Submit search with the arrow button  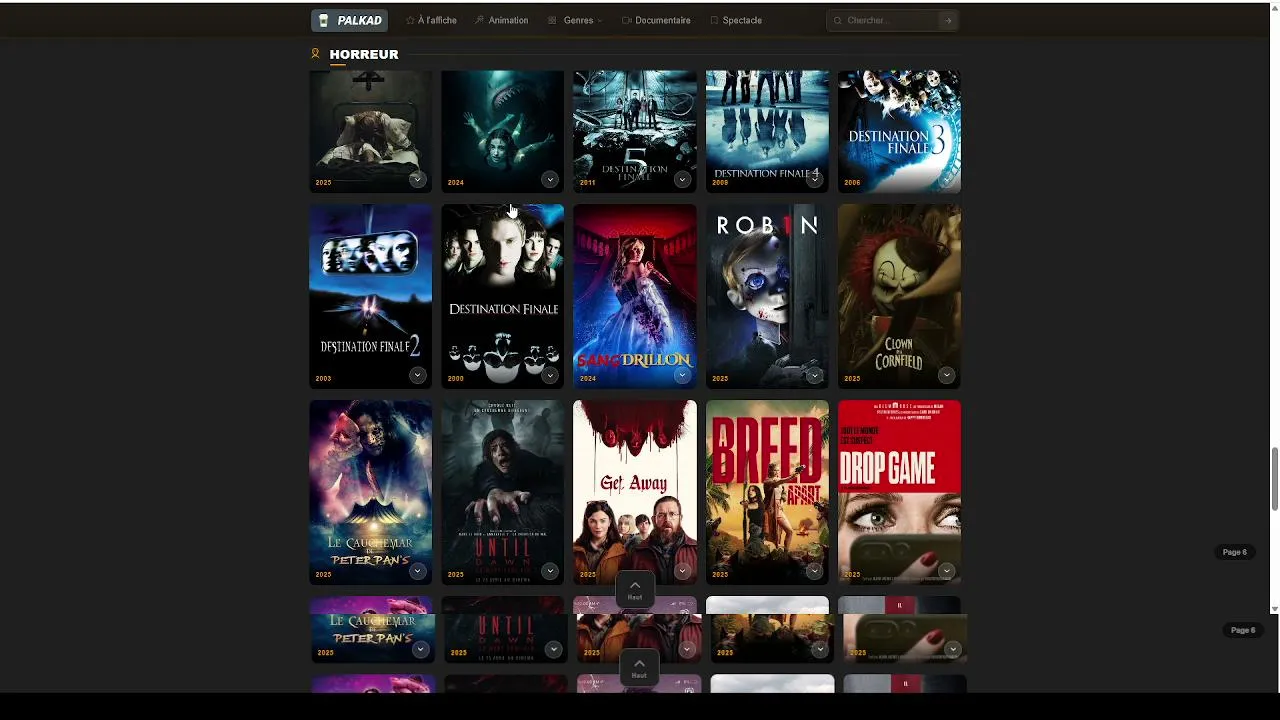click(x=948, y=20)
